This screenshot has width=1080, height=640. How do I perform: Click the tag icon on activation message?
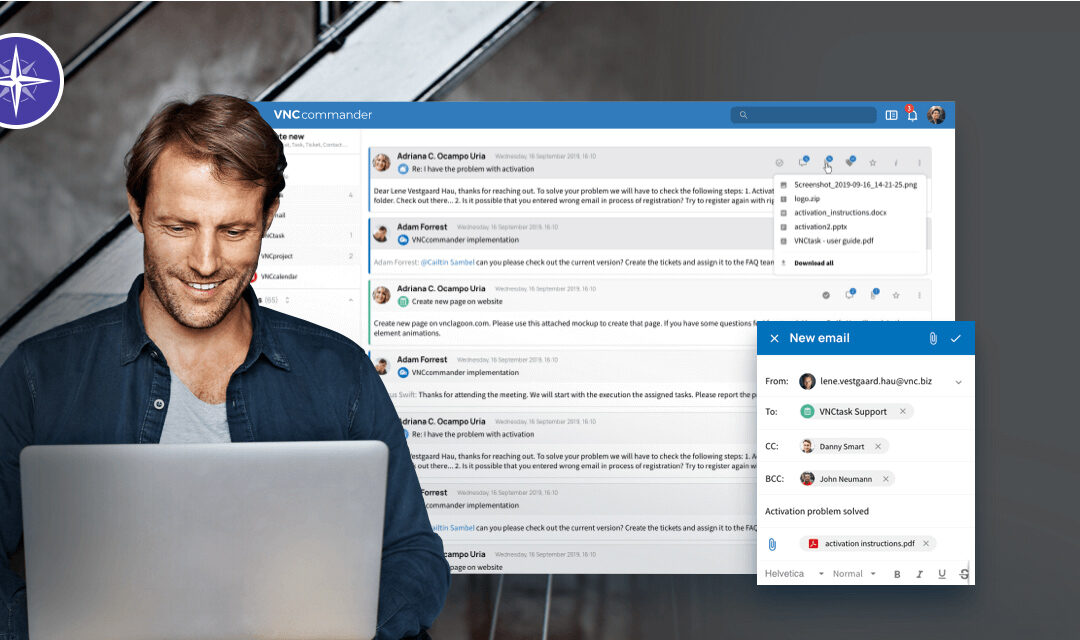[x=851, y=162]
